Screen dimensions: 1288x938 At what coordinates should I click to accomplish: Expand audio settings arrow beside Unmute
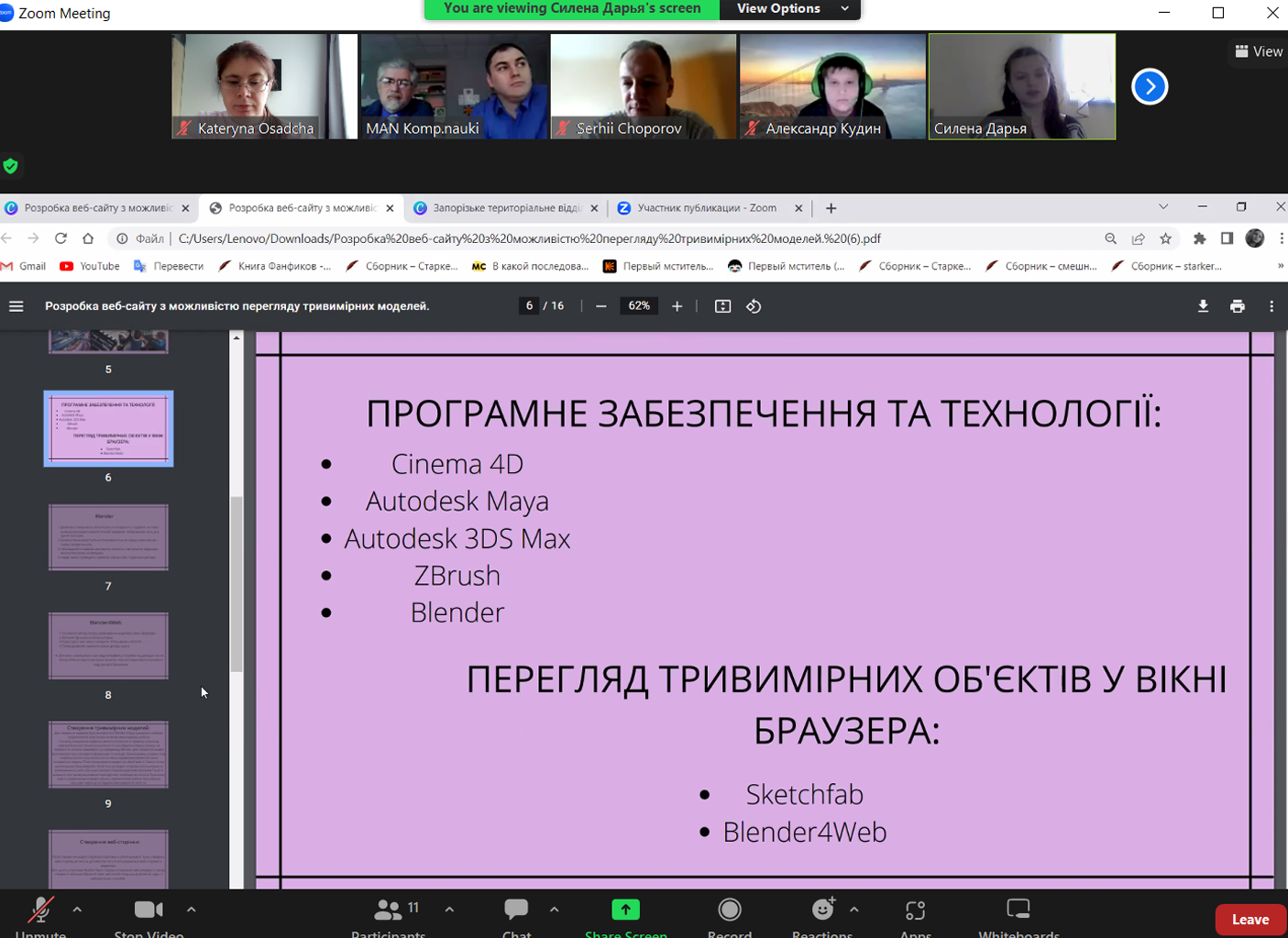[77, 910]
